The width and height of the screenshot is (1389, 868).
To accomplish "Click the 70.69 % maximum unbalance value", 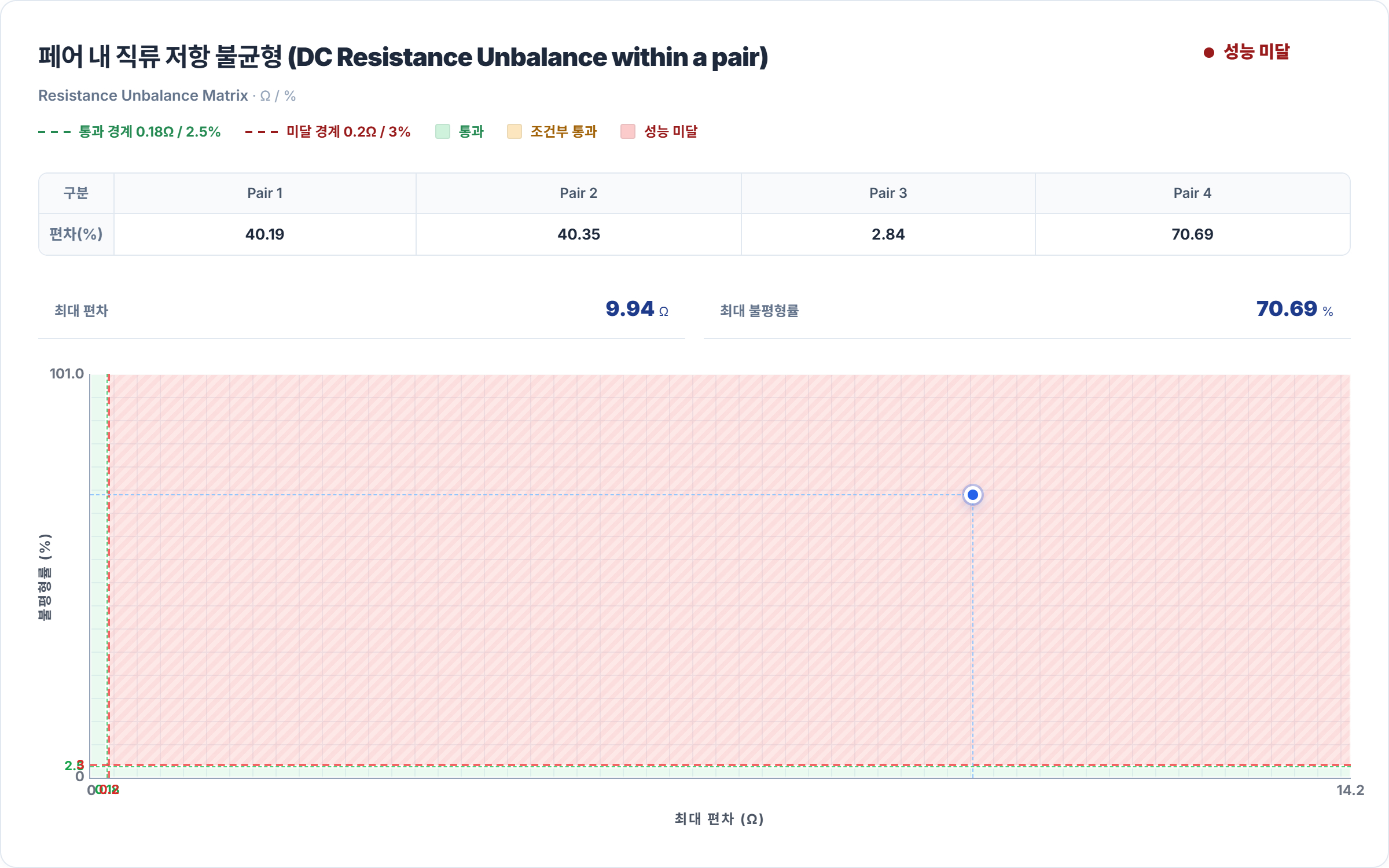I will [1295, 309].
